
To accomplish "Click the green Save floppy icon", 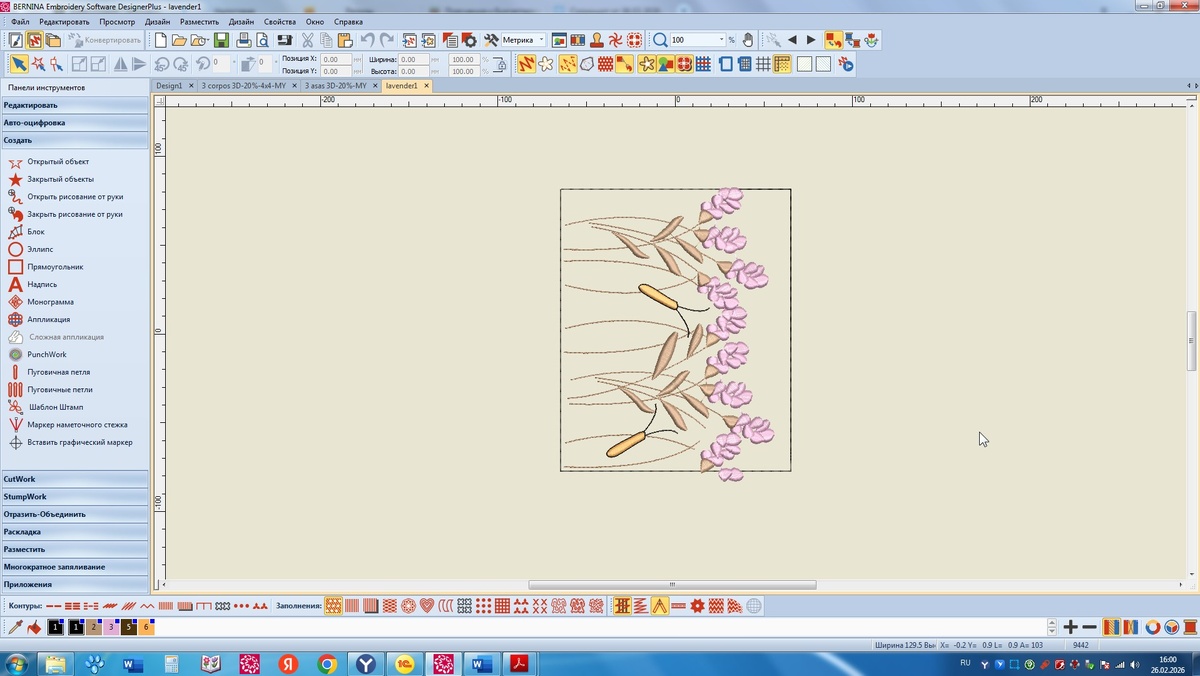I will (221, 40).
